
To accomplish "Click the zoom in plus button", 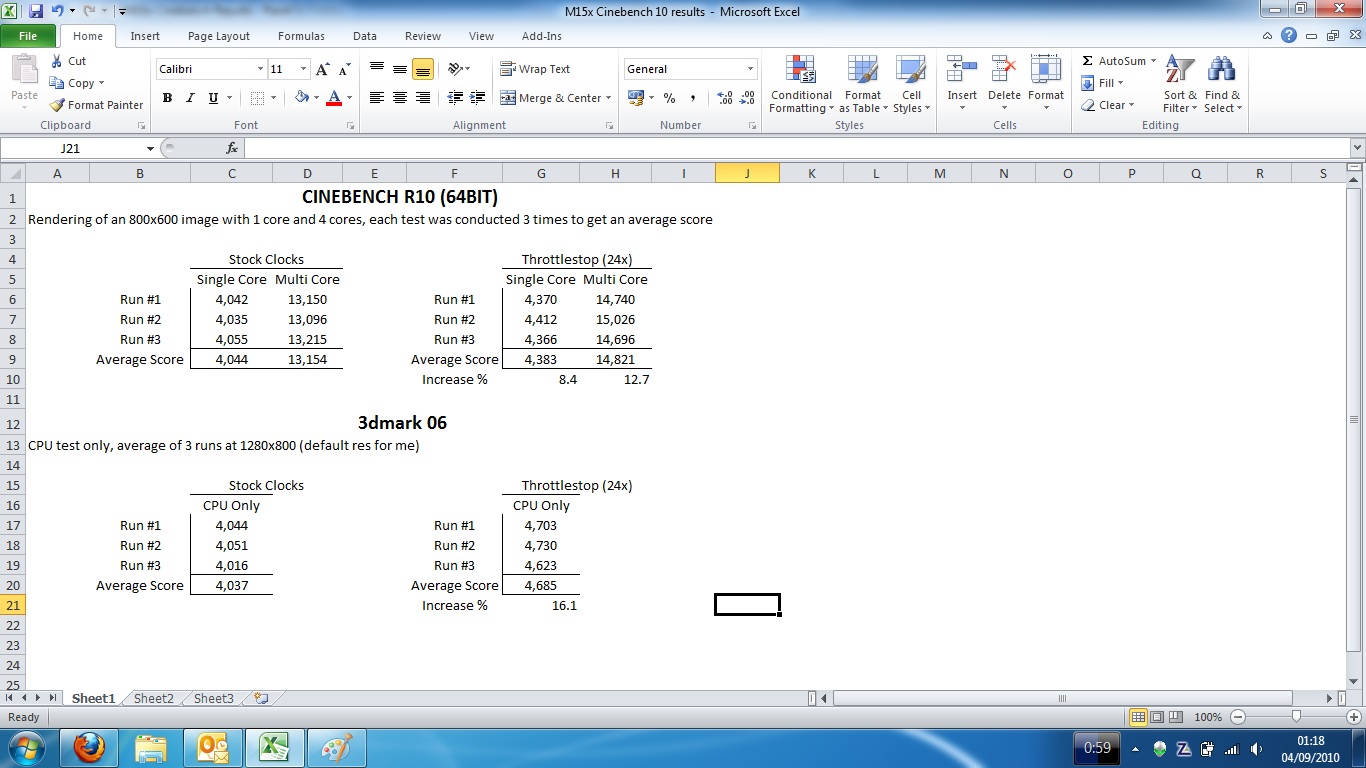I will [1354, 717].
